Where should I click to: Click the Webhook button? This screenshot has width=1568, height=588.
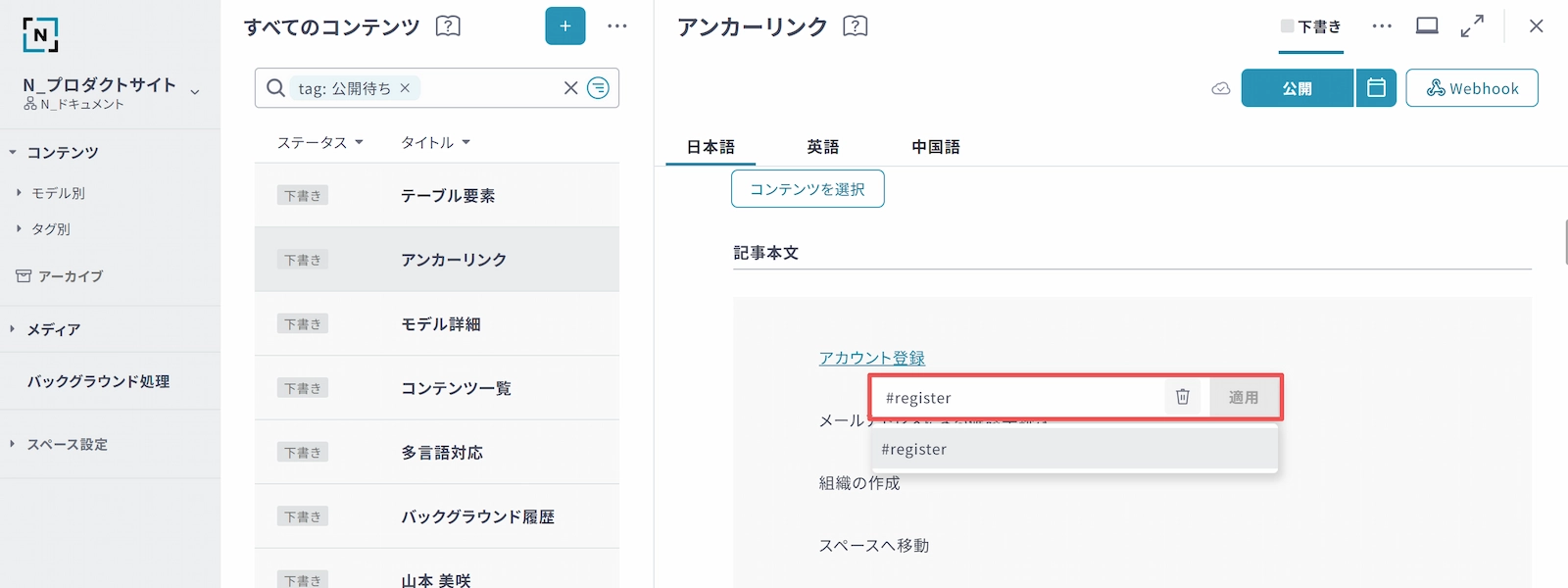(x=1471, y=88)
